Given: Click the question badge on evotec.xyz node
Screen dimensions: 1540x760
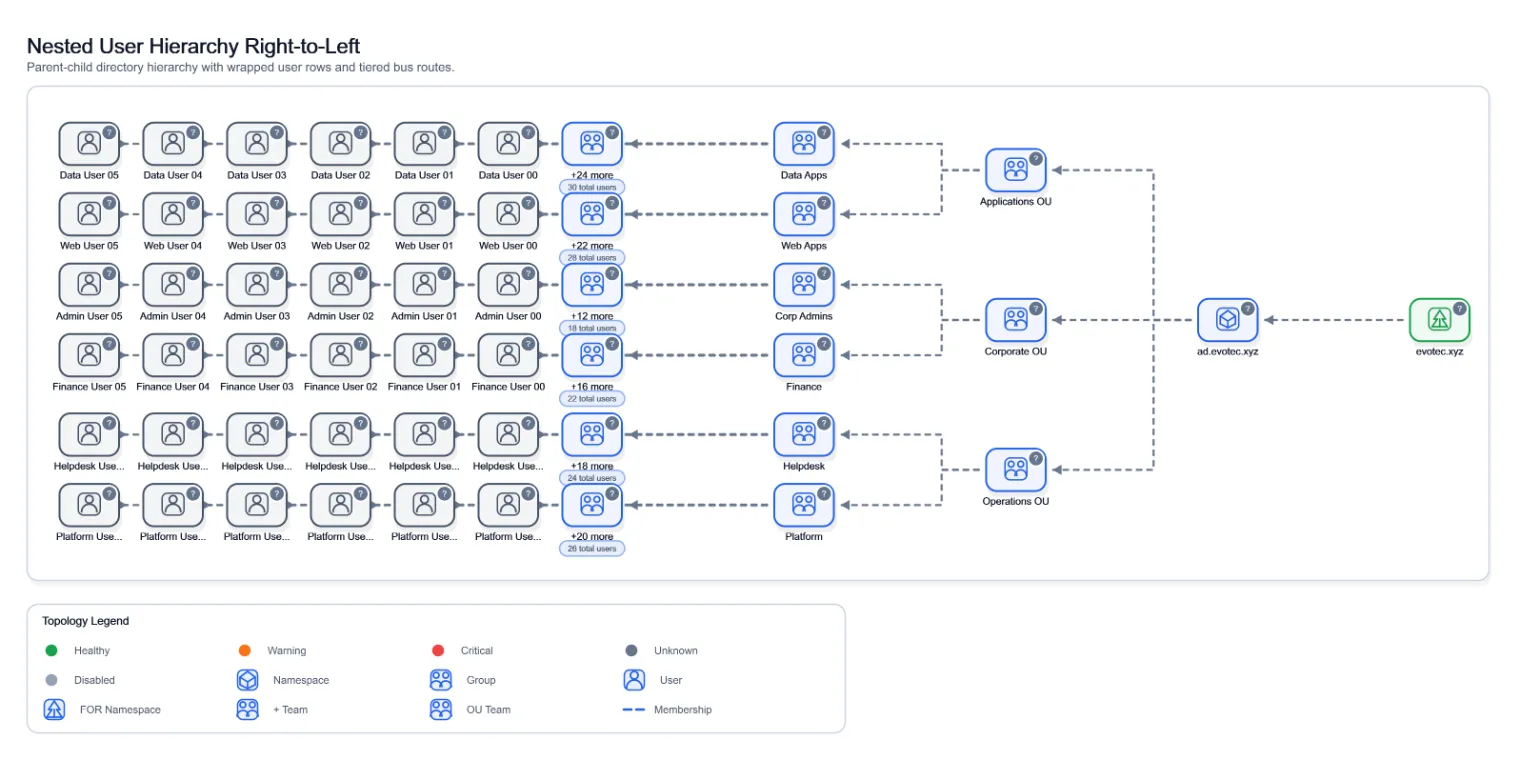Looking at the screenshot, I should (x=1460, y=308).
